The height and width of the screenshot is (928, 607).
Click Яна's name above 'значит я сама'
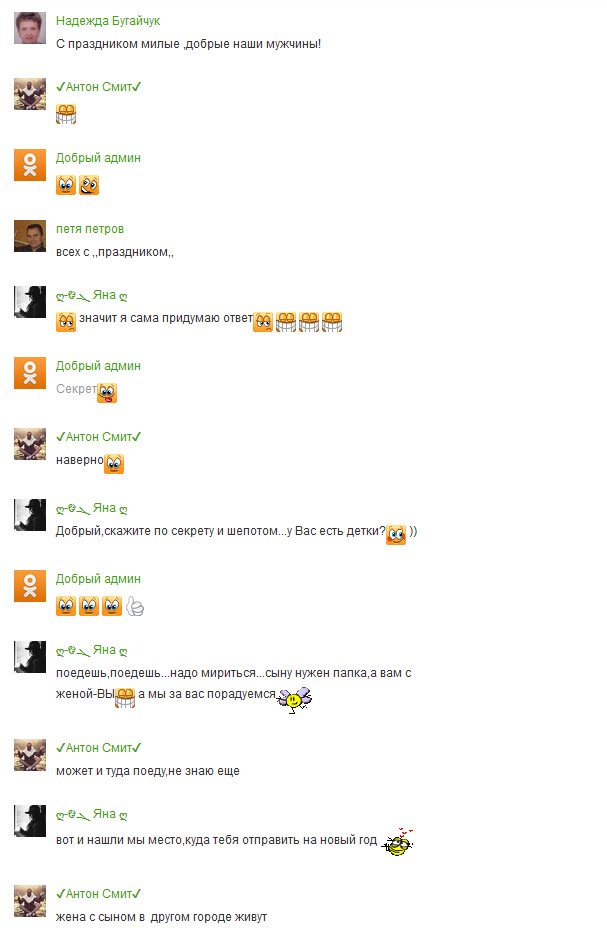point(92,295)
